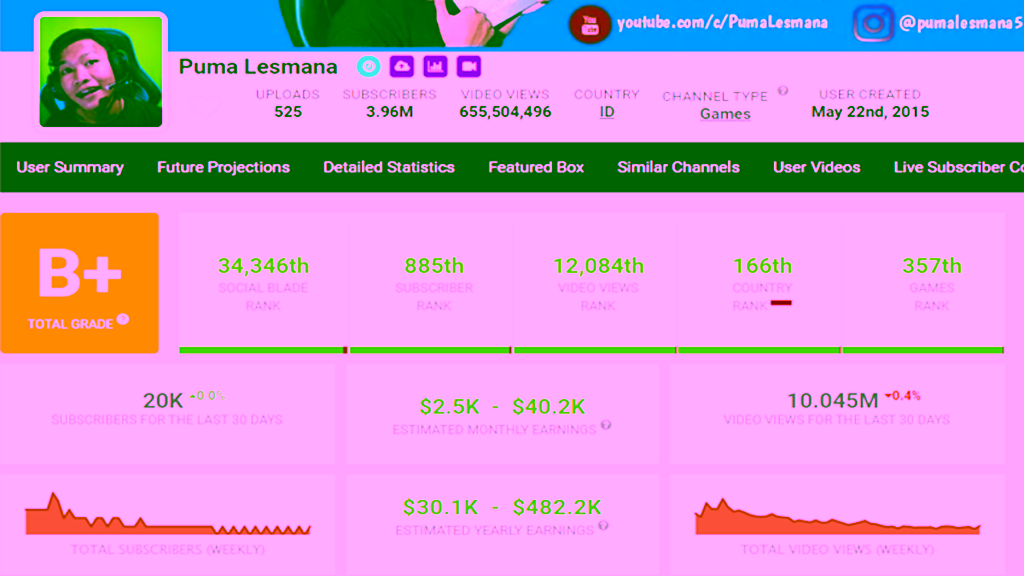The image size is (1024, 576).
Task: Open the Featured Box tab
Action: pyautogui.click(x=536, y=167)
